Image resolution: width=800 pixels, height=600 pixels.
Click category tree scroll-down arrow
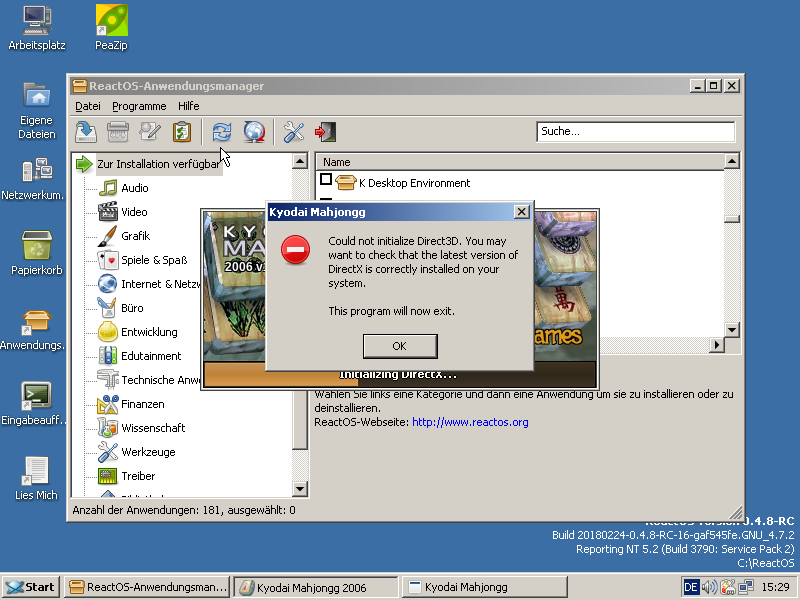300,489
